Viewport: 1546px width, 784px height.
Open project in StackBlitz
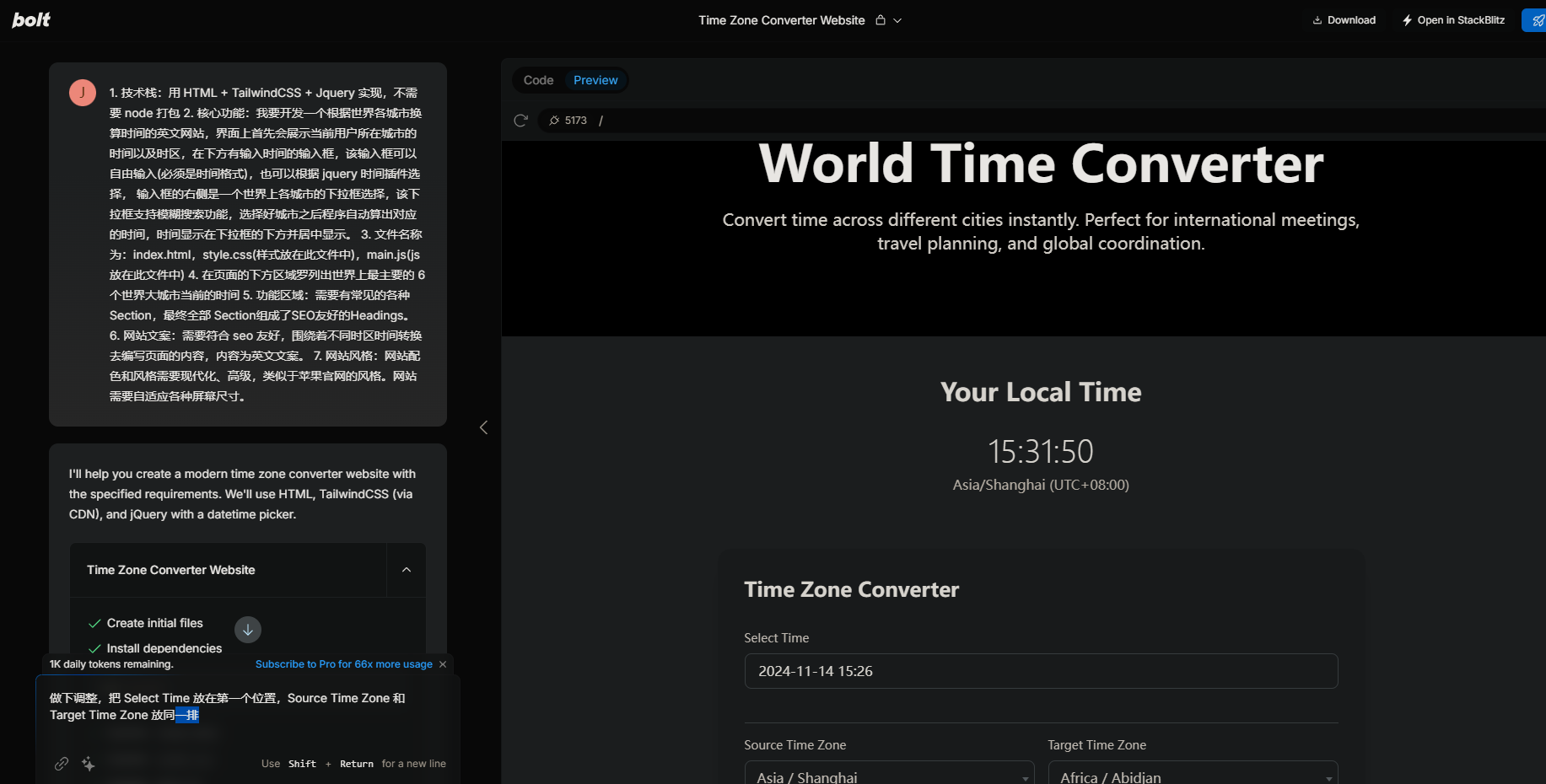point(1453,20)
